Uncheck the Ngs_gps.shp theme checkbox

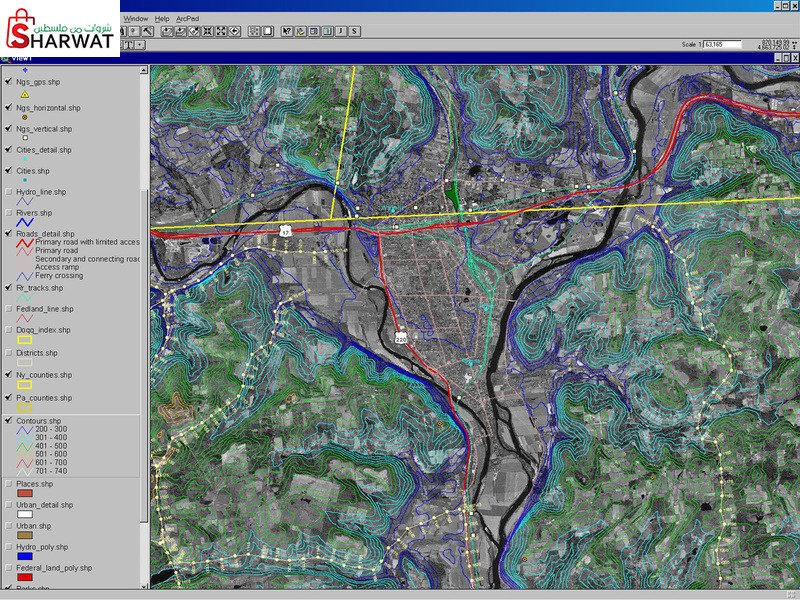(x=8, y=81)
